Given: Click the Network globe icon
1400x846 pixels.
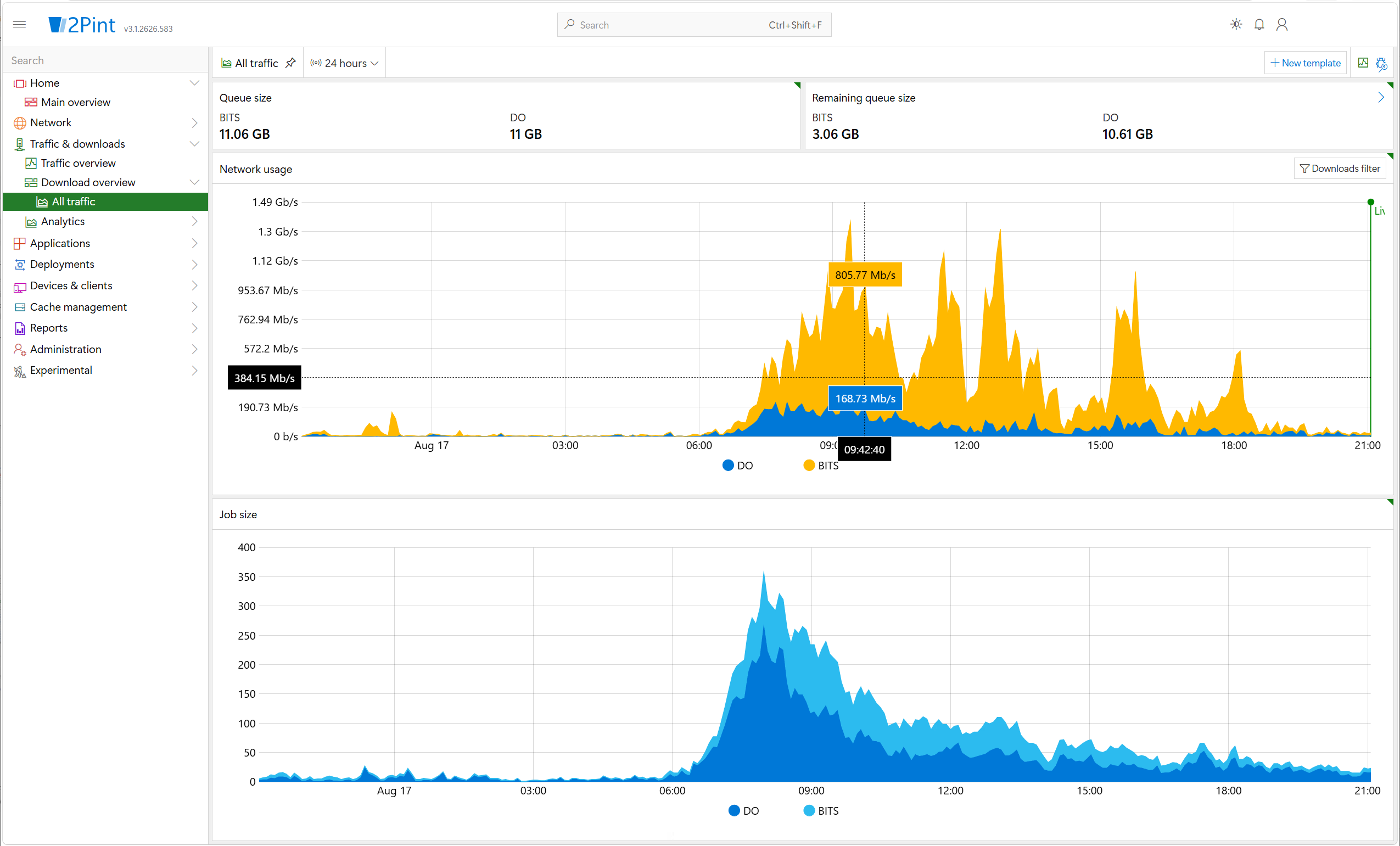Looking at the screenshot, I should coord(20,123).
